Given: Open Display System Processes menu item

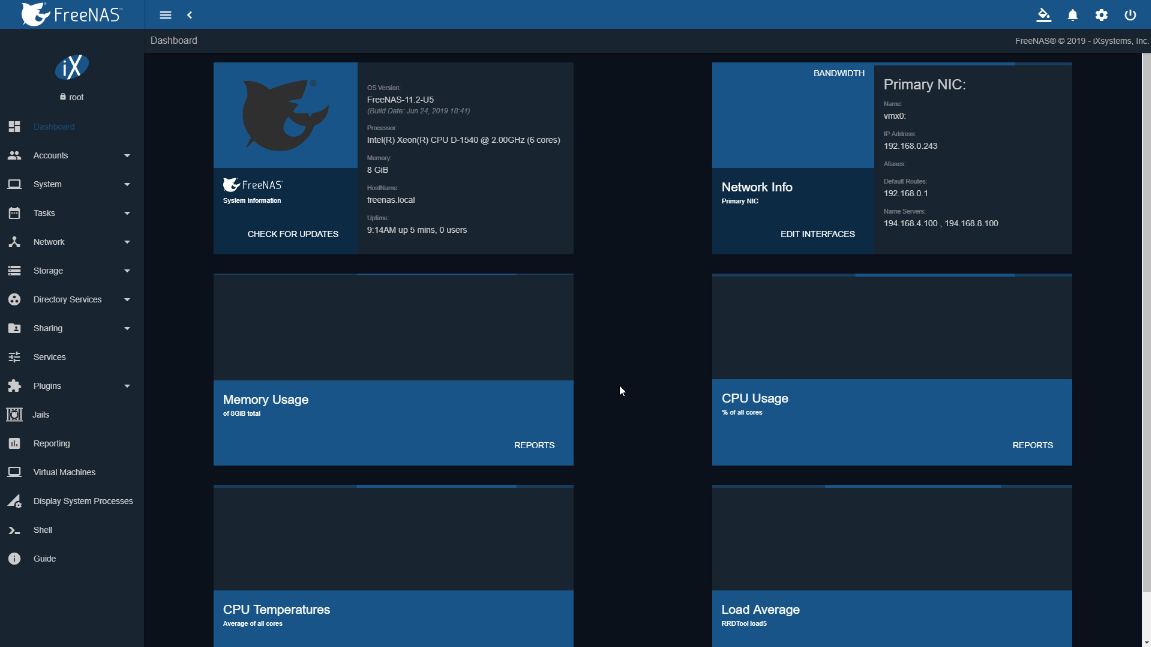Looking at the screenshot, I should [x=72, y=501].
